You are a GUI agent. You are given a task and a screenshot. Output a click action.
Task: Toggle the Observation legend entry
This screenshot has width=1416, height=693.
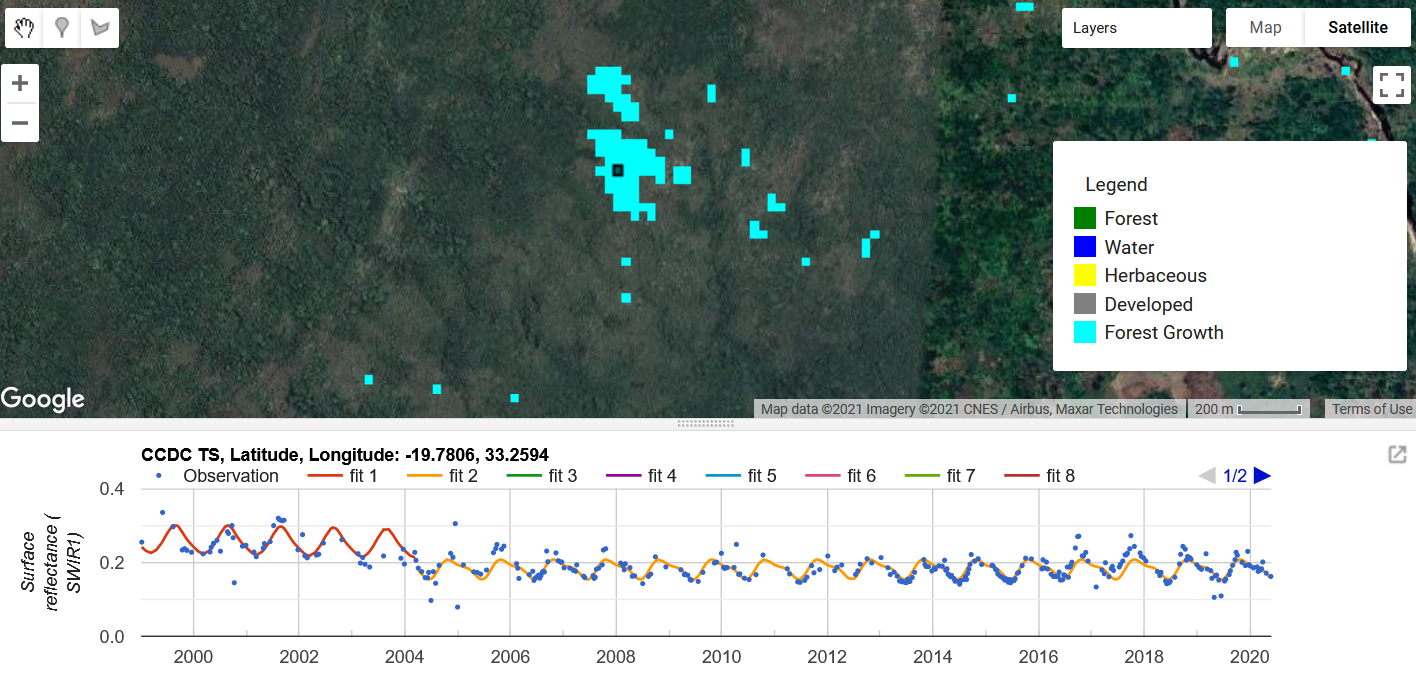219,476
